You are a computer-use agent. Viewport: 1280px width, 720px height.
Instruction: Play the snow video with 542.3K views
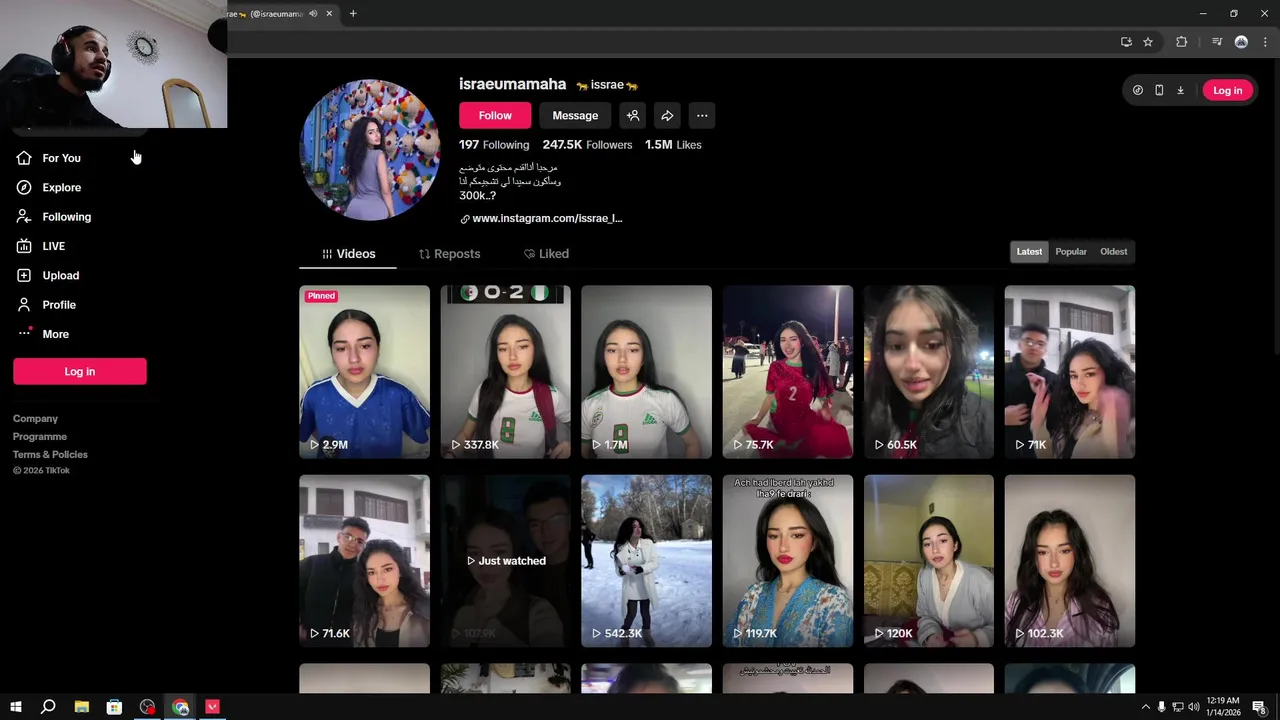tap(647, 561)
